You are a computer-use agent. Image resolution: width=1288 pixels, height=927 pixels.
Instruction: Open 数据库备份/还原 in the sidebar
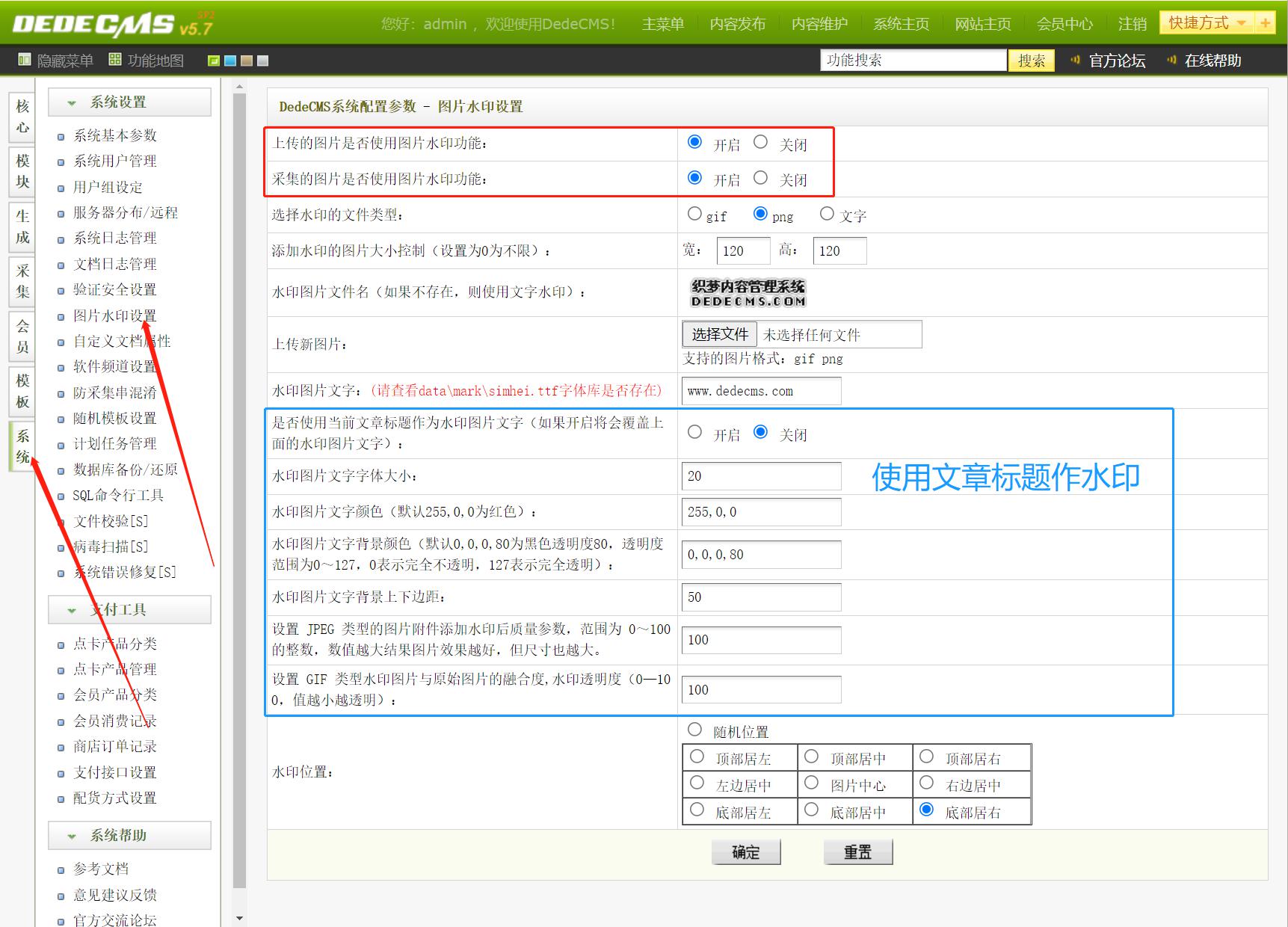(126, 470)
